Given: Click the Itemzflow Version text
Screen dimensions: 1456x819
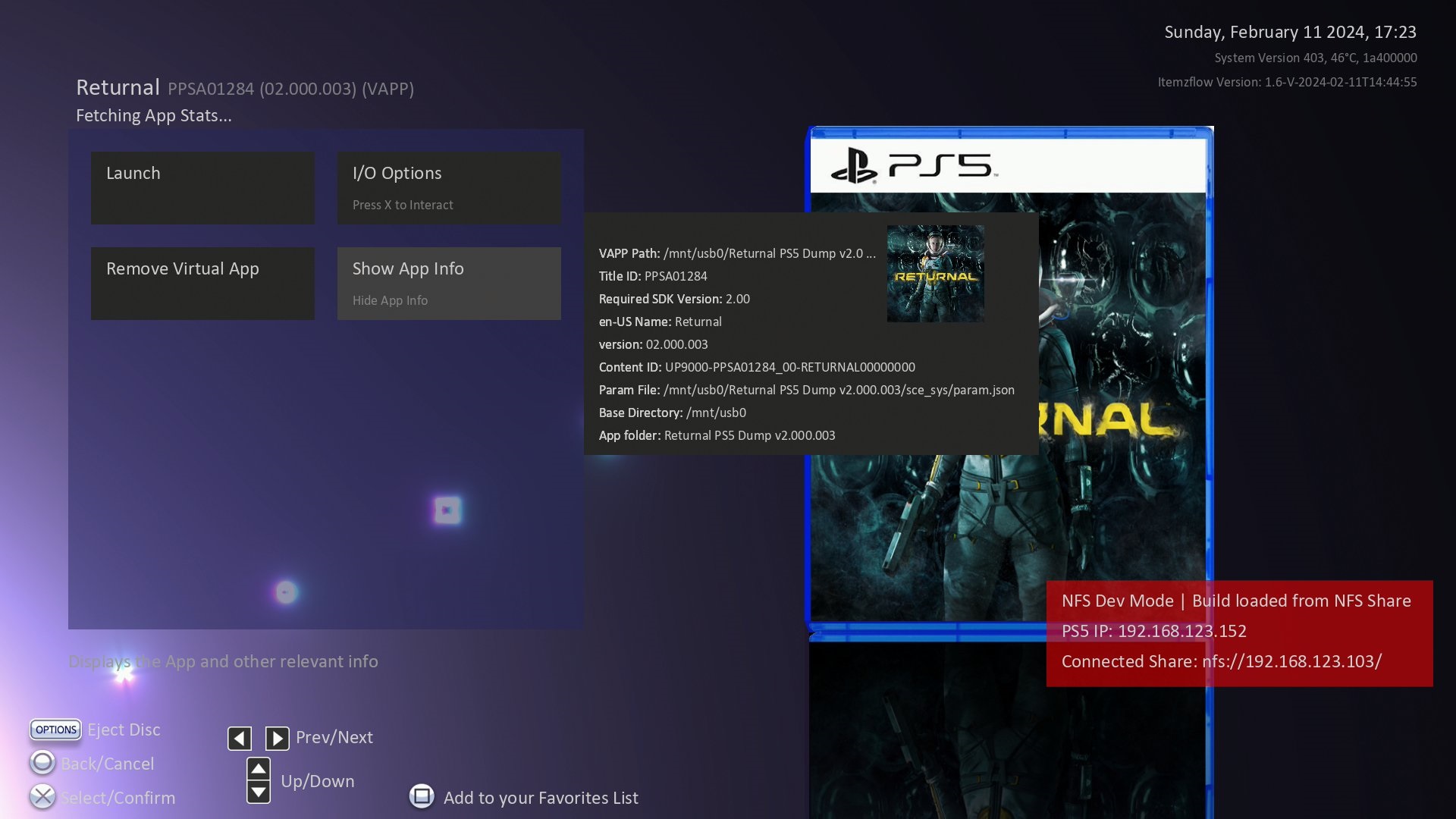Looking at the screenshot, I should (x=1287, y=82).
